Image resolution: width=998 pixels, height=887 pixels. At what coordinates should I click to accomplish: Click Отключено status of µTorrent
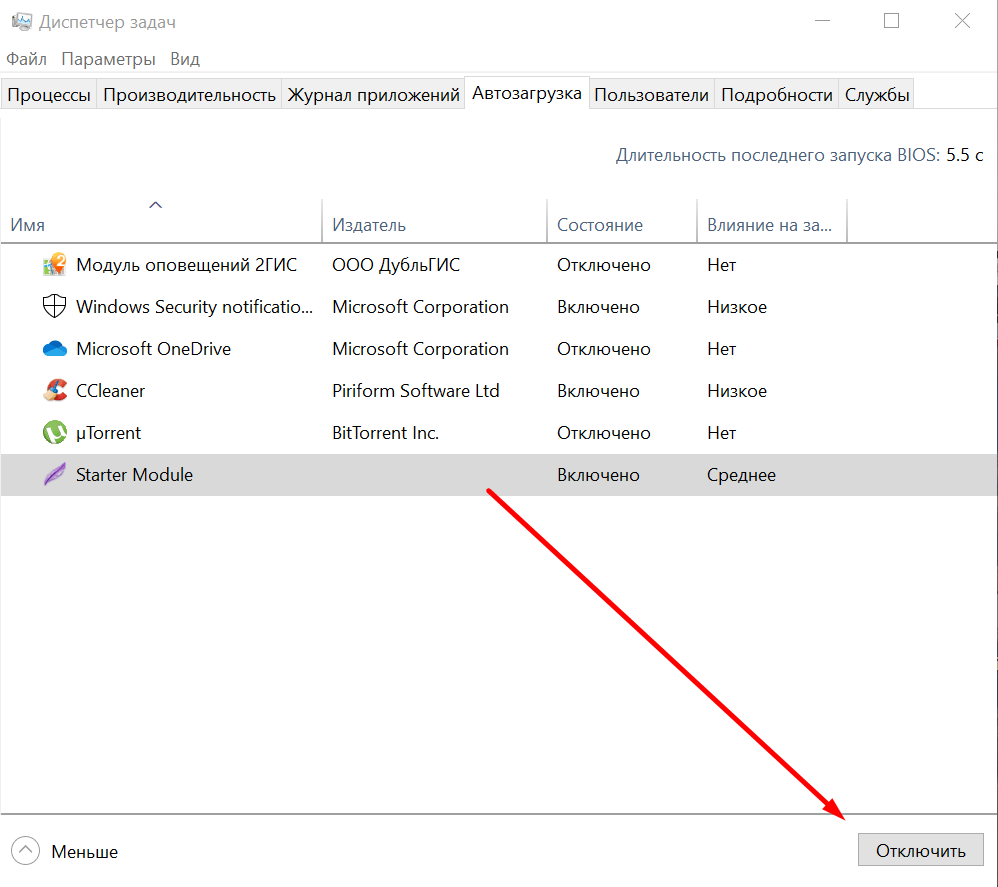pyautogui.click(x=603, y=433)
